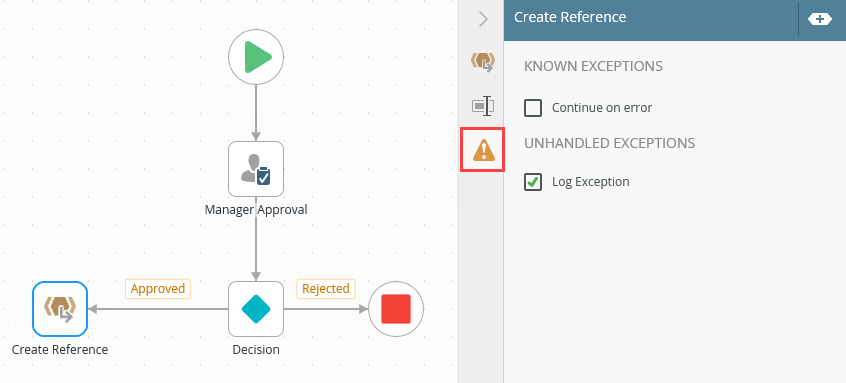Select the Decision diamond node
Screen dimensions: 846x383
coord(256,309)
